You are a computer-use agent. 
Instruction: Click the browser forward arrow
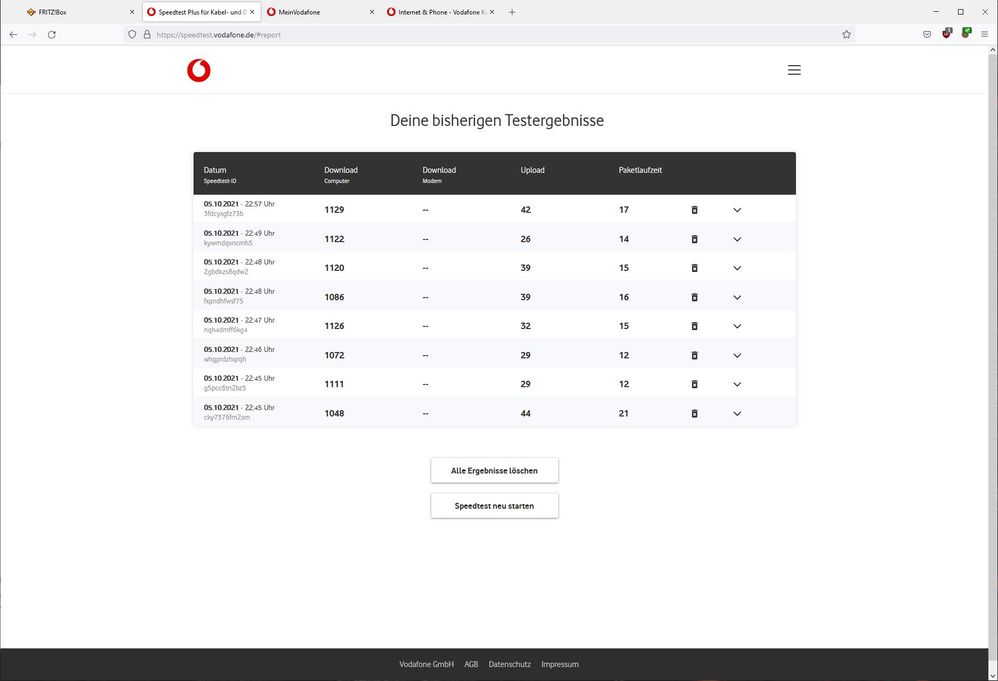tap(32, 34)
